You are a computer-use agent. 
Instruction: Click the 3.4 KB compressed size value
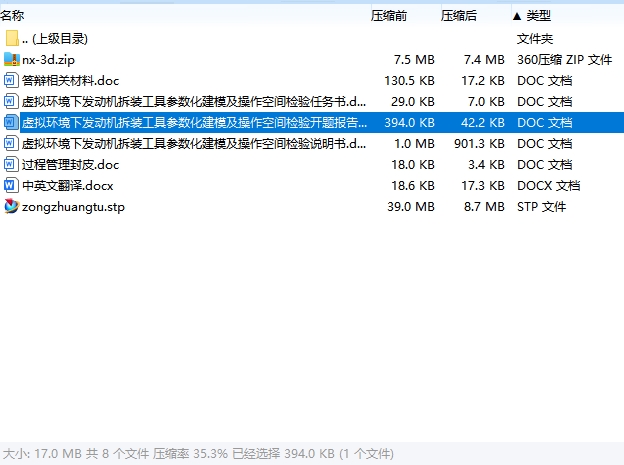pos(486,164)
